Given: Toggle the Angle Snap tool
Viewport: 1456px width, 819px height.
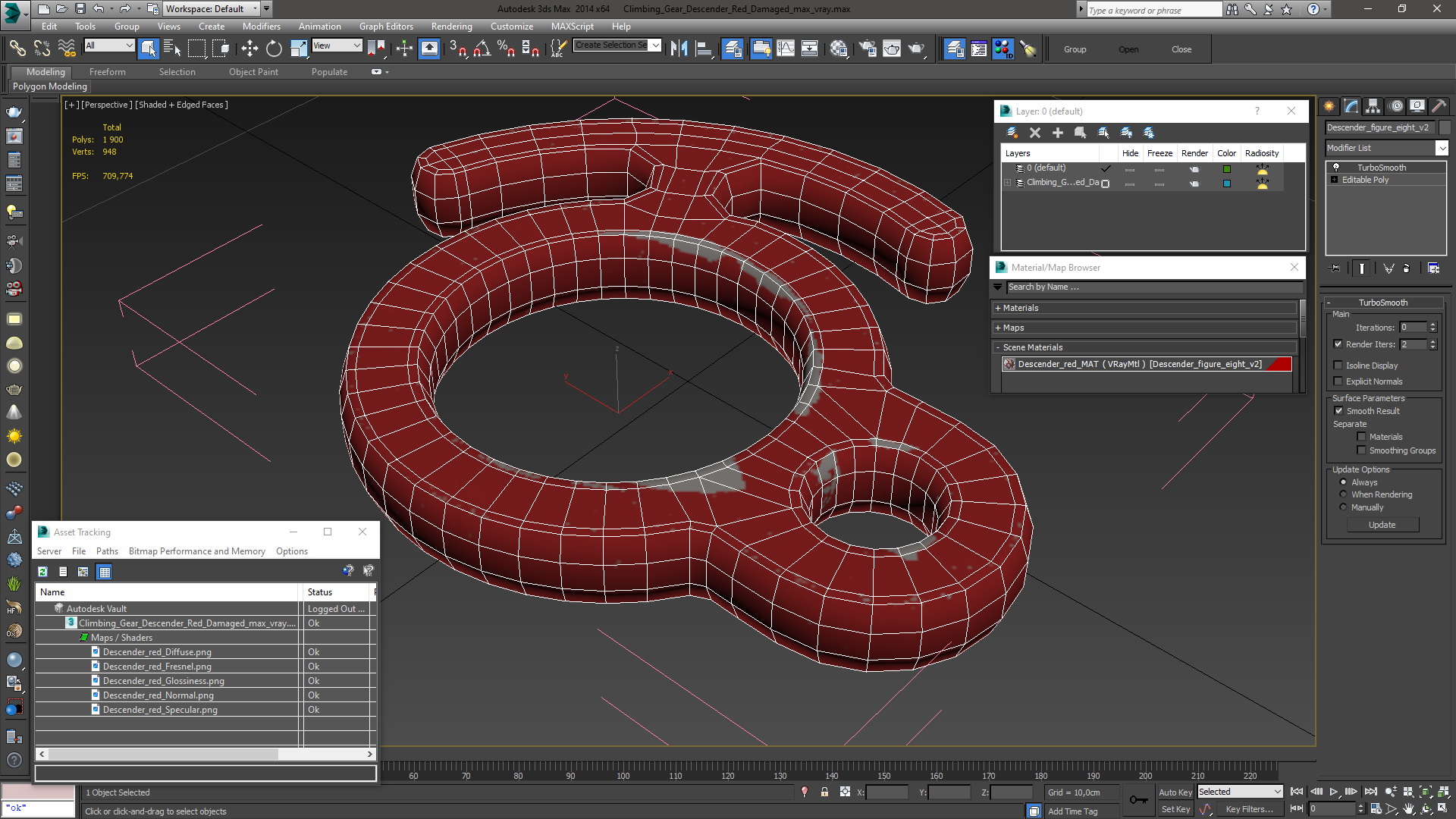Looking at the screenshot, I should coord(481,49).
